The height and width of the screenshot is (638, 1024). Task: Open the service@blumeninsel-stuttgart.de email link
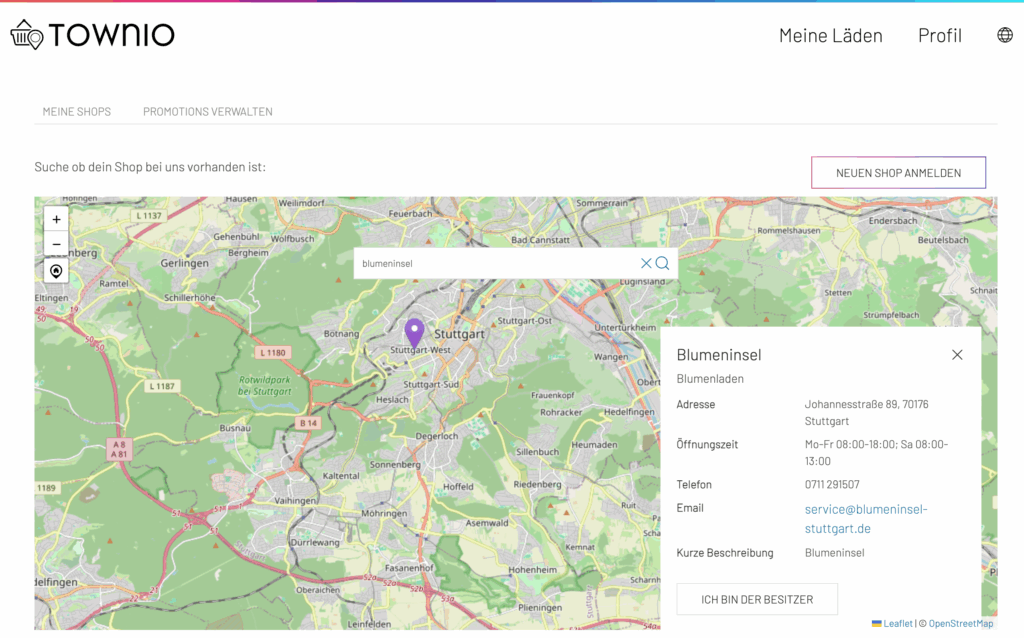coord(865,518)
